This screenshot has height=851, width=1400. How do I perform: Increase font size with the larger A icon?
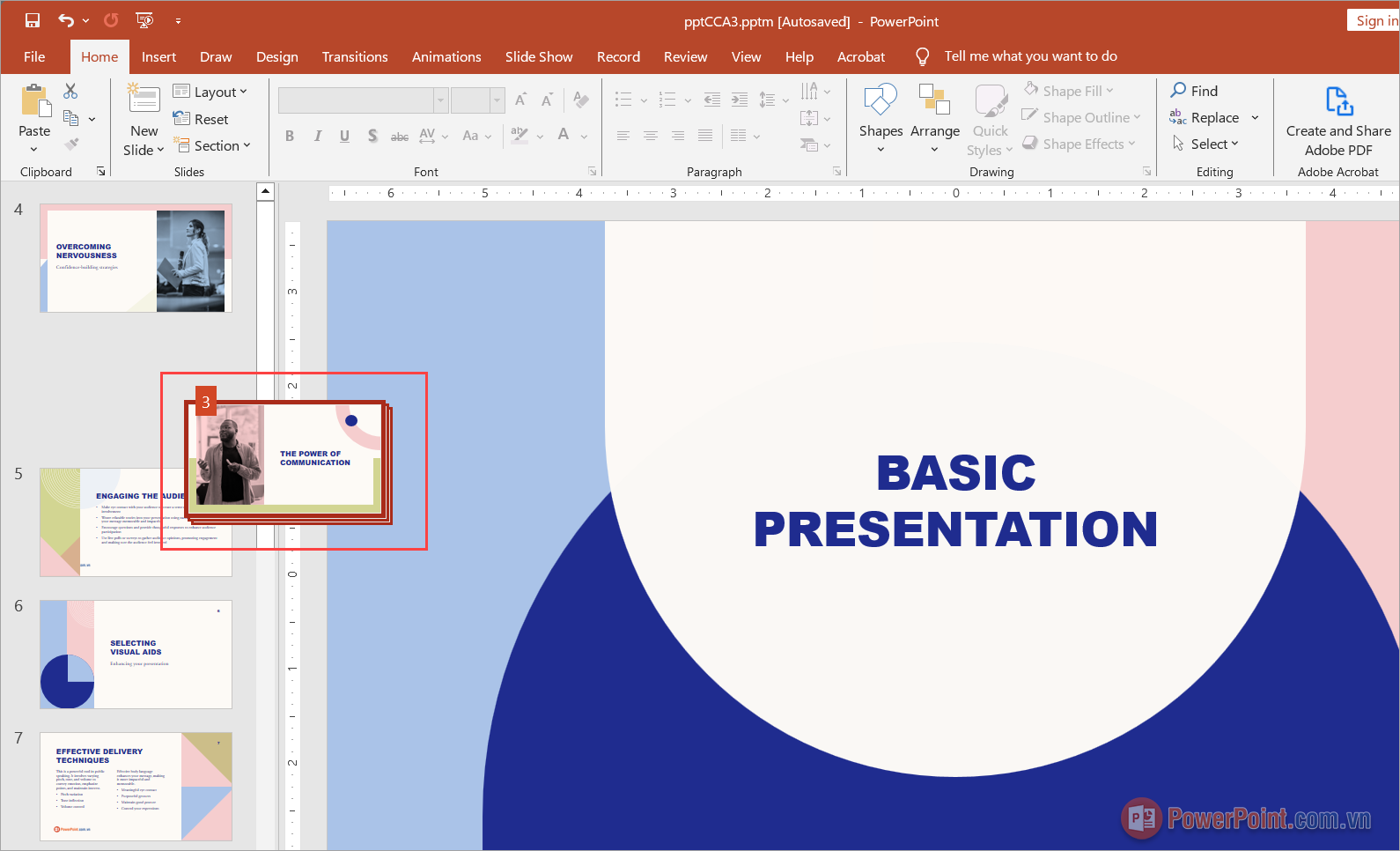(521, 100)
